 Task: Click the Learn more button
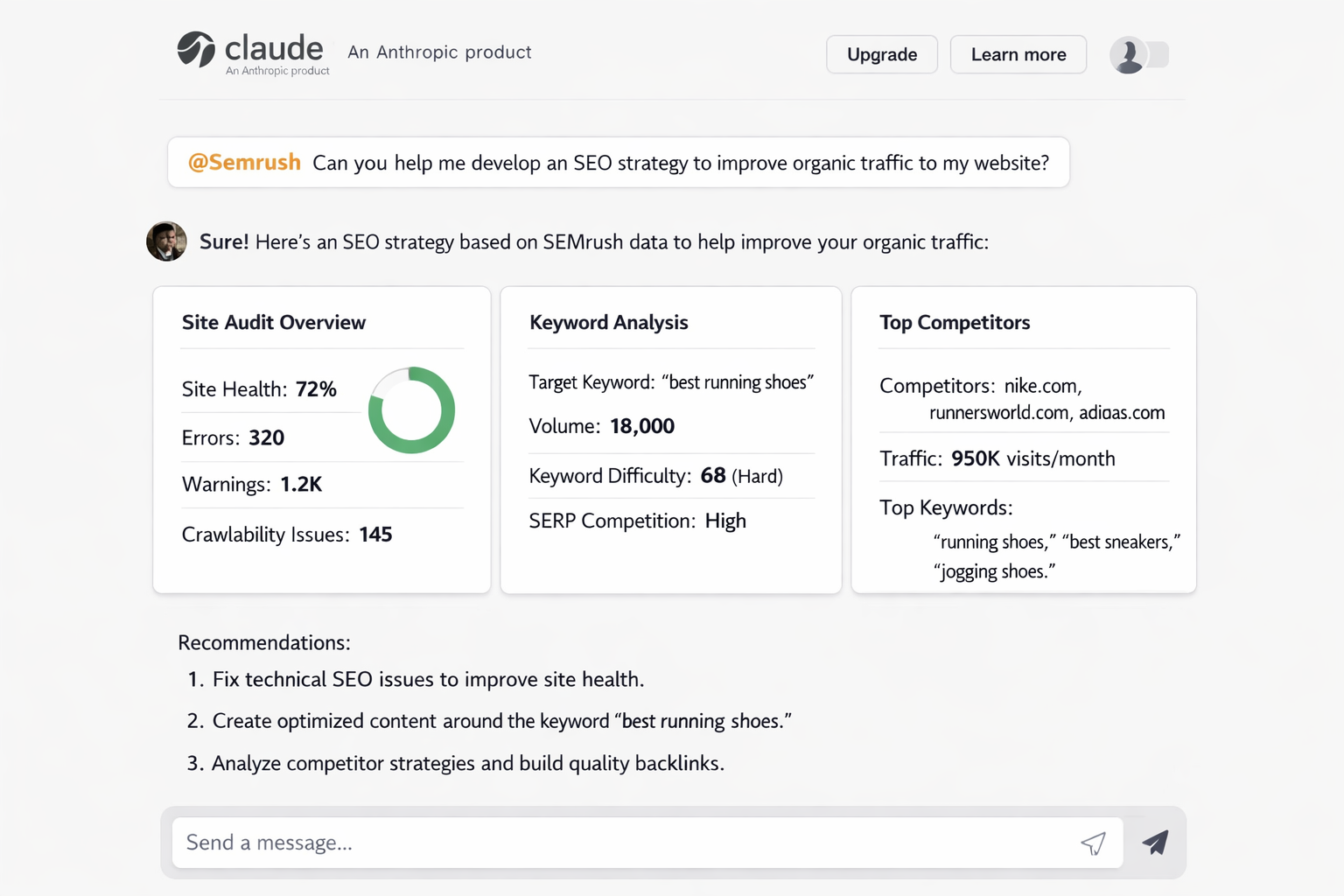coord(1018,54)
